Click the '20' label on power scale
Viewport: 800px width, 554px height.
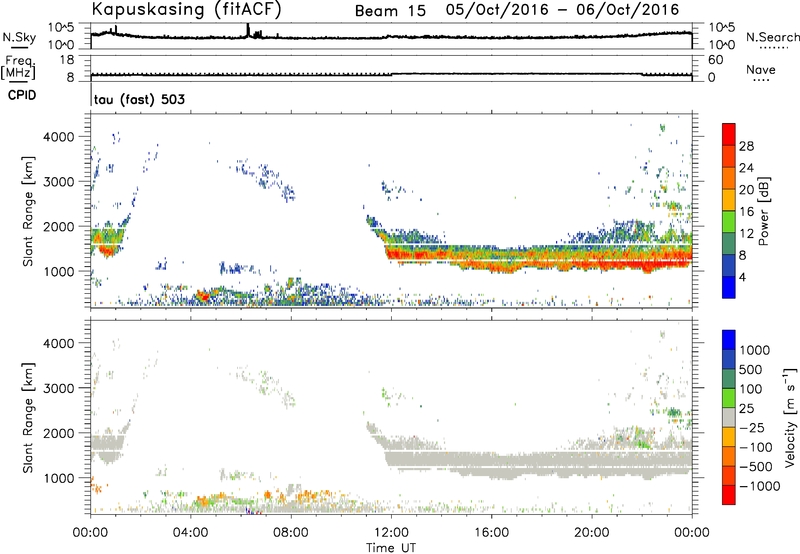(746, 190)
